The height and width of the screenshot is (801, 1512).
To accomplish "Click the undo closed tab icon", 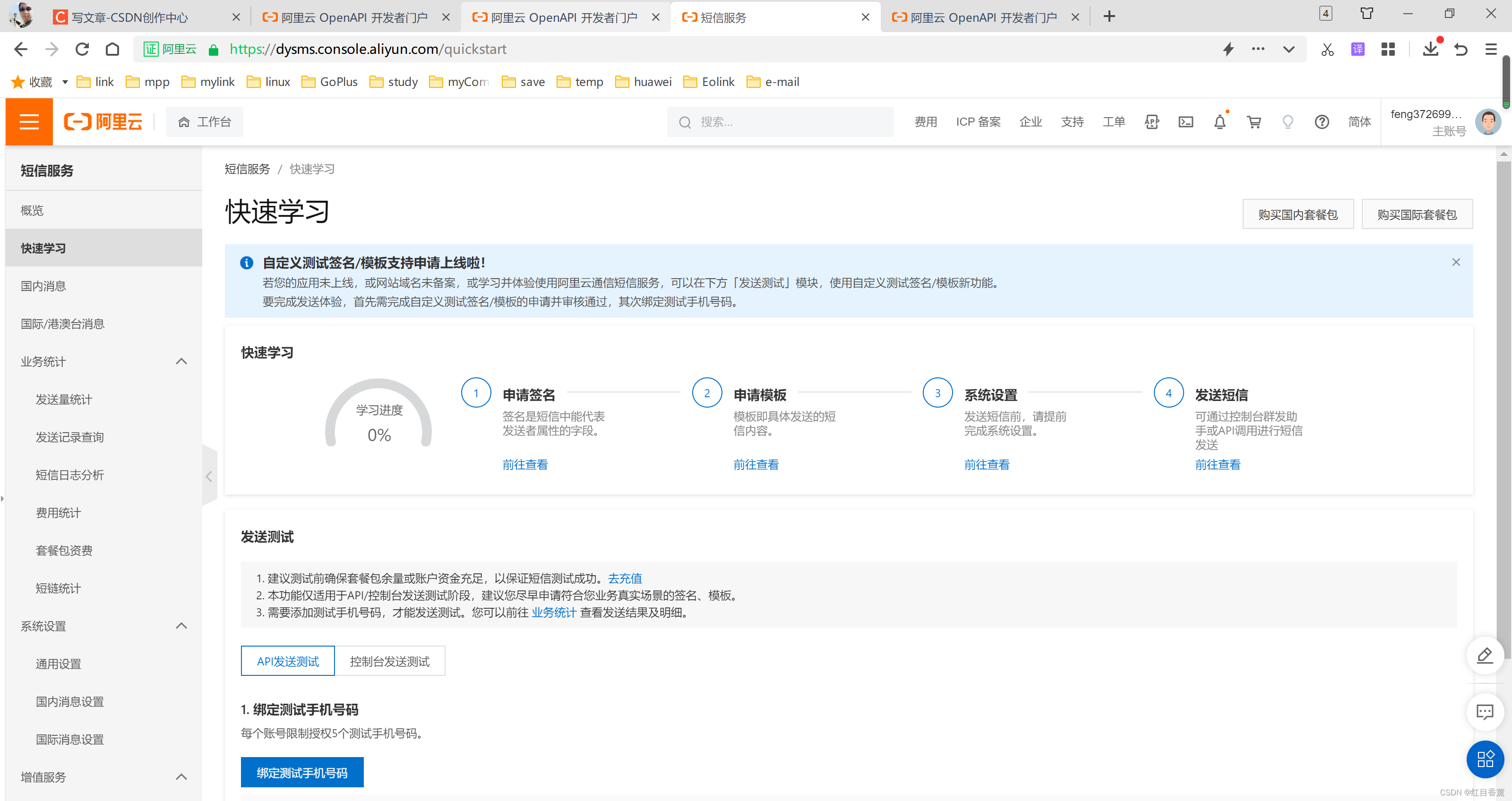I will 1461,49.
